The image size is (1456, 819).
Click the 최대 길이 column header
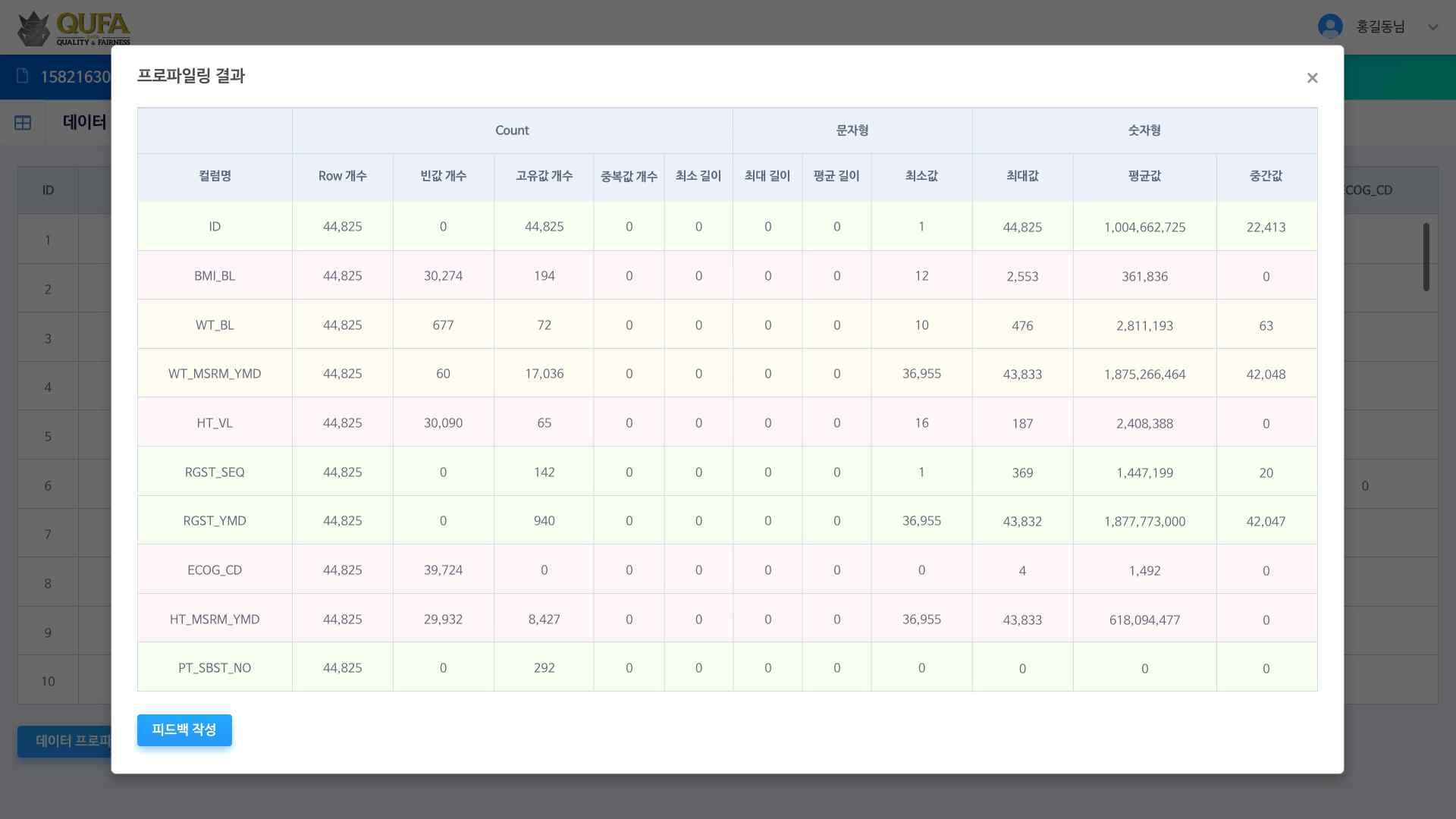(767, 176)
